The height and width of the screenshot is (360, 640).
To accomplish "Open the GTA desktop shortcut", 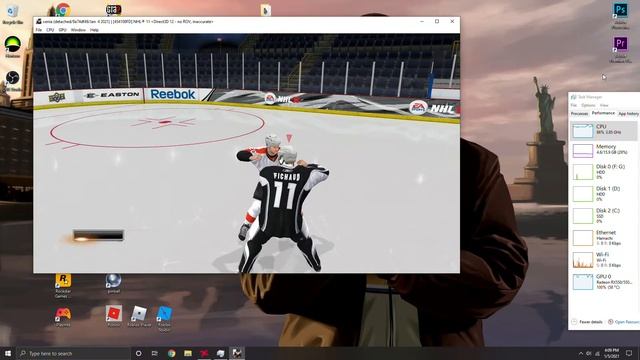I will pos(113,9).
